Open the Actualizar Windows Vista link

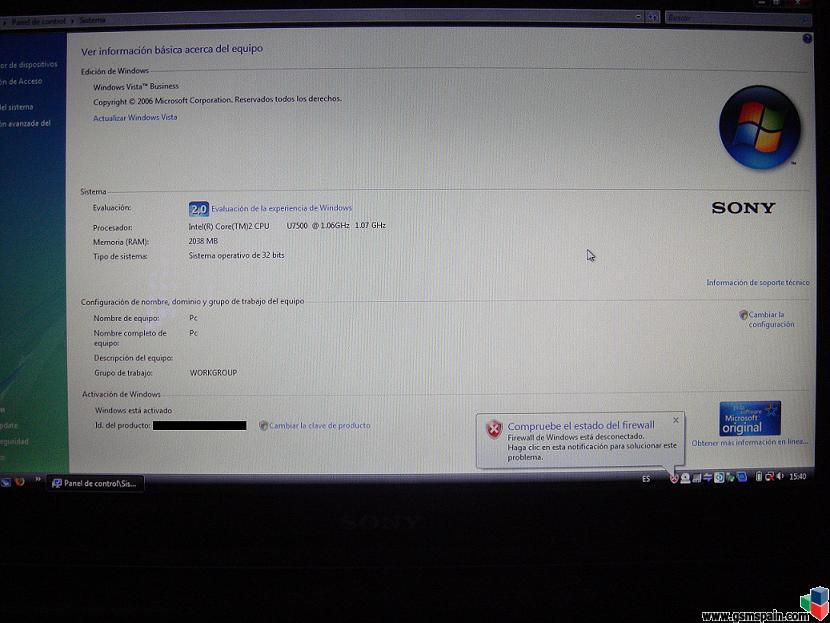135,118
